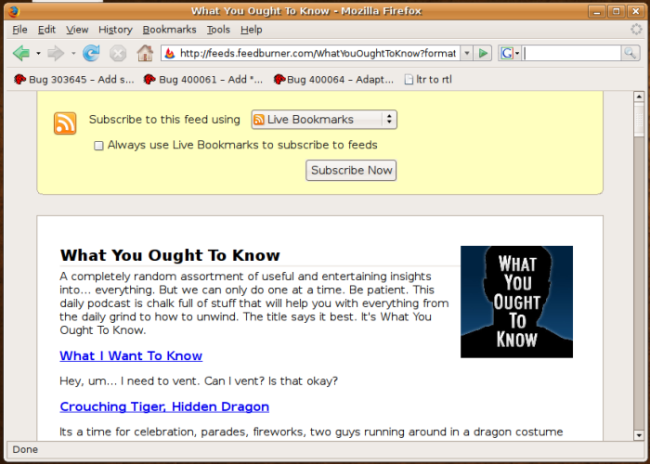Open the Live Bookmarks subscribe dropdown
This screenshot has width=650, height=464.
pos(324,119)
